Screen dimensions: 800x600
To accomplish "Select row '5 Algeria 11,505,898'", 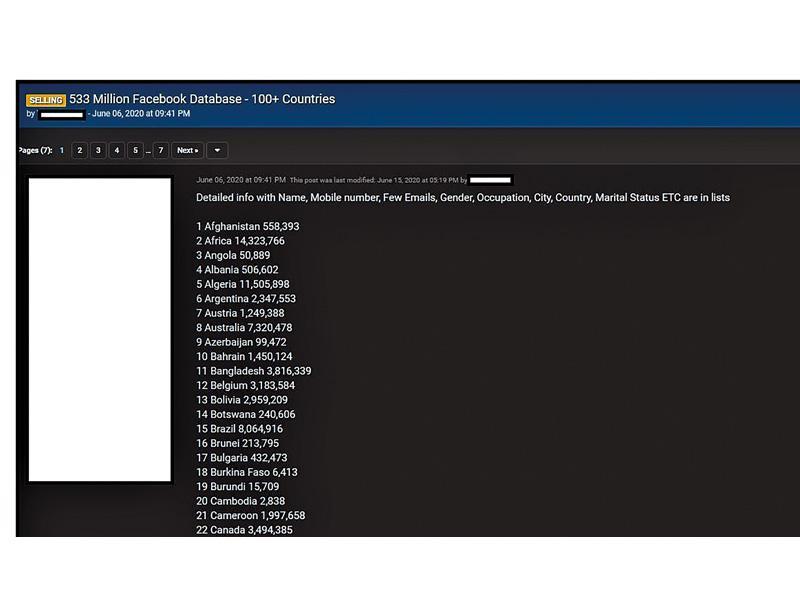I will pos(243,284).
